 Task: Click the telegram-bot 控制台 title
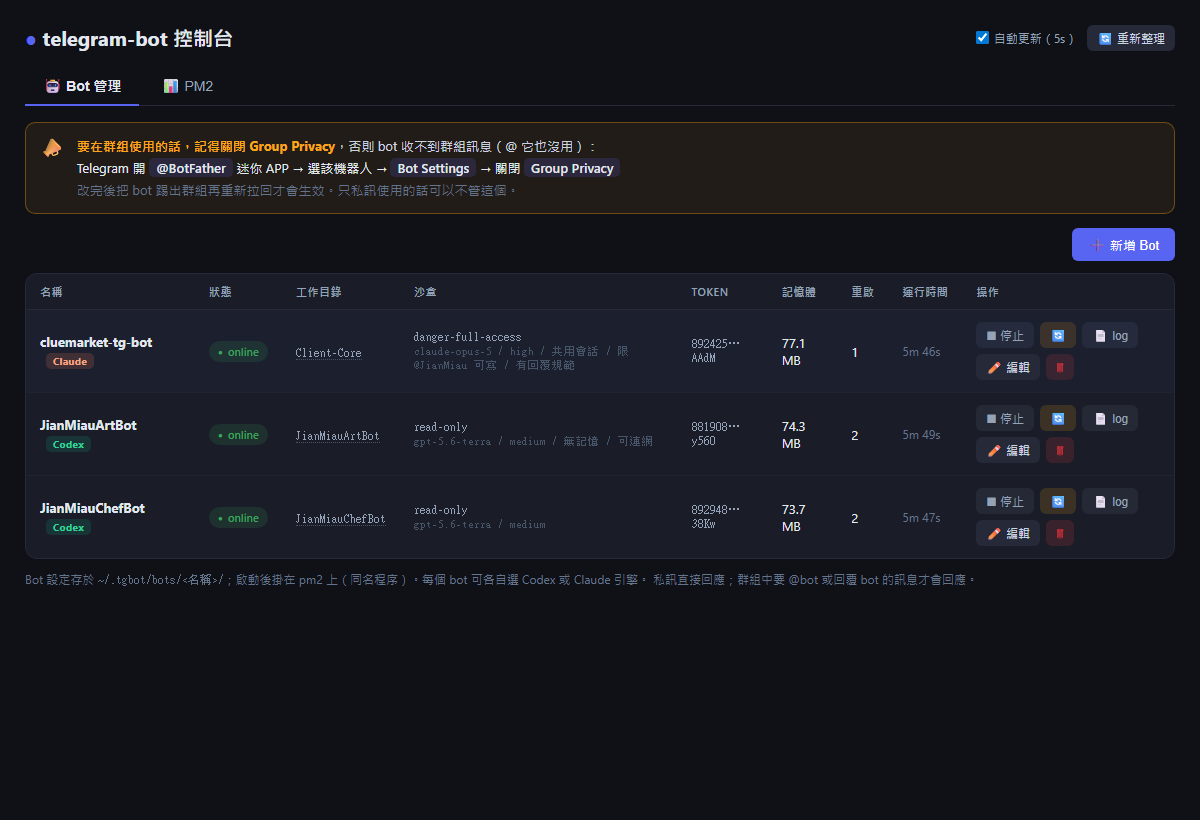137,39
